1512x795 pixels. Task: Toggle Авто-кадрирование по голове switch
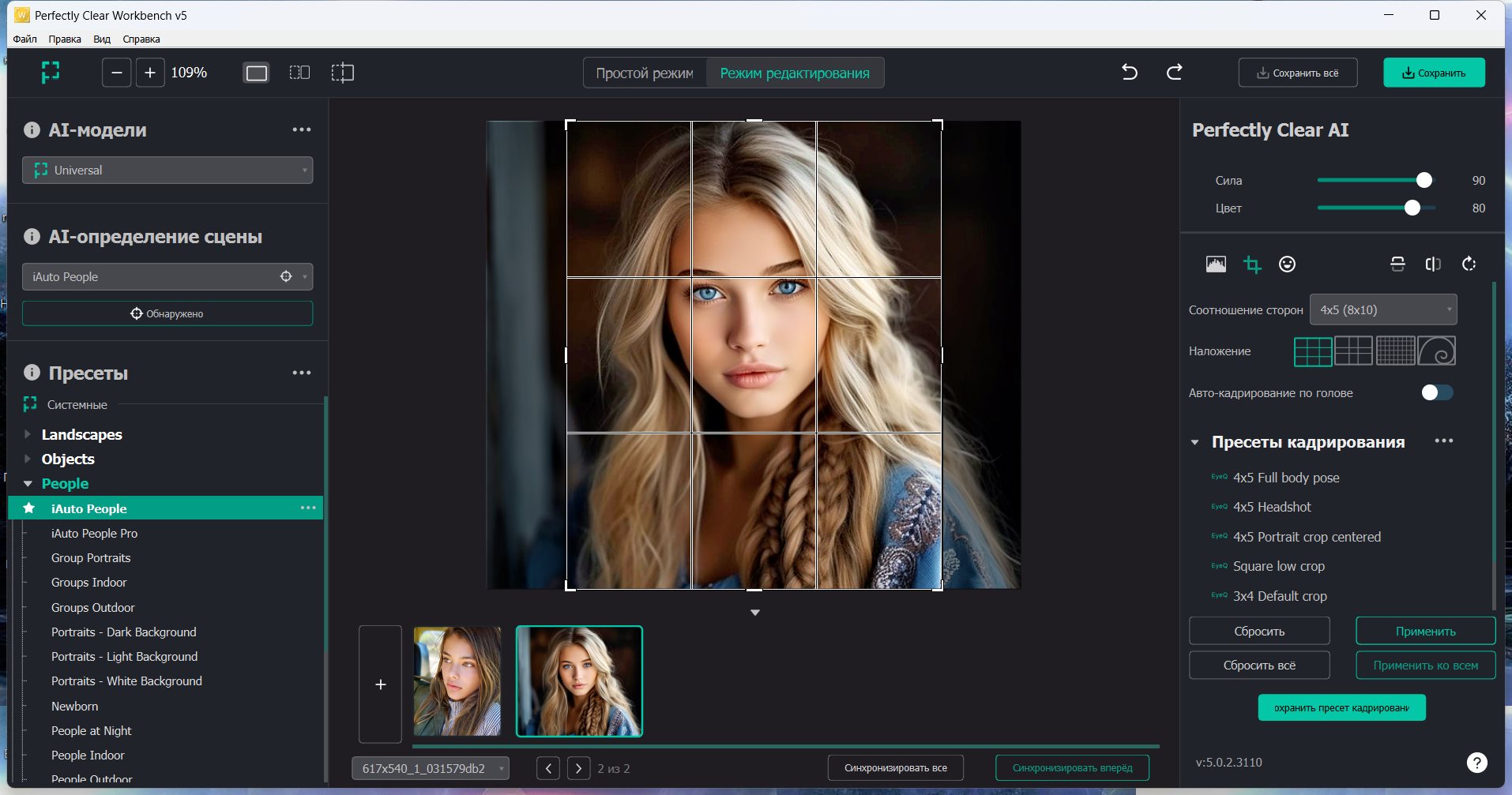[1437, 392]
